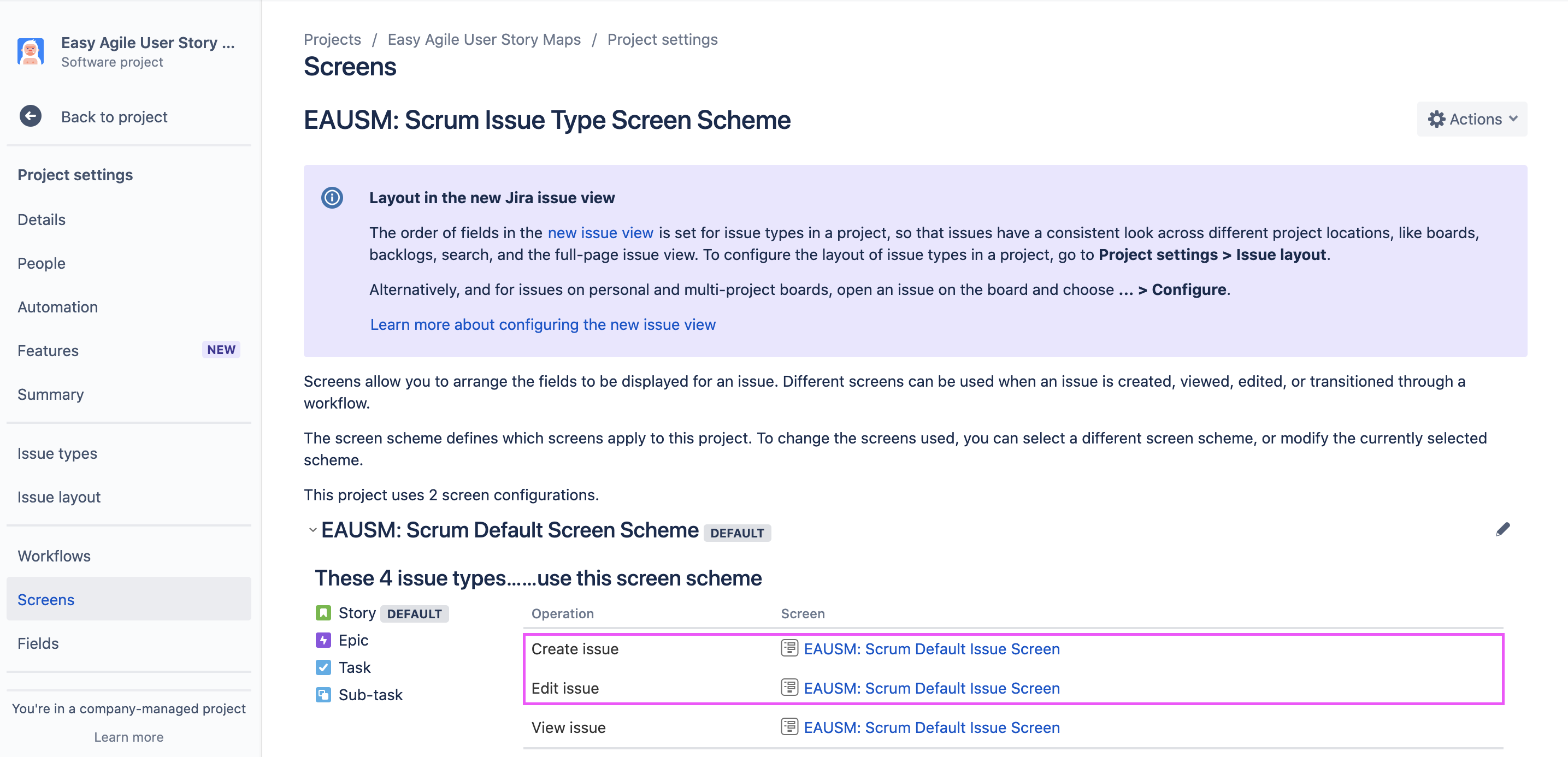Click the Story issue type icon
1568x757 pixels.
click(323, 613)
